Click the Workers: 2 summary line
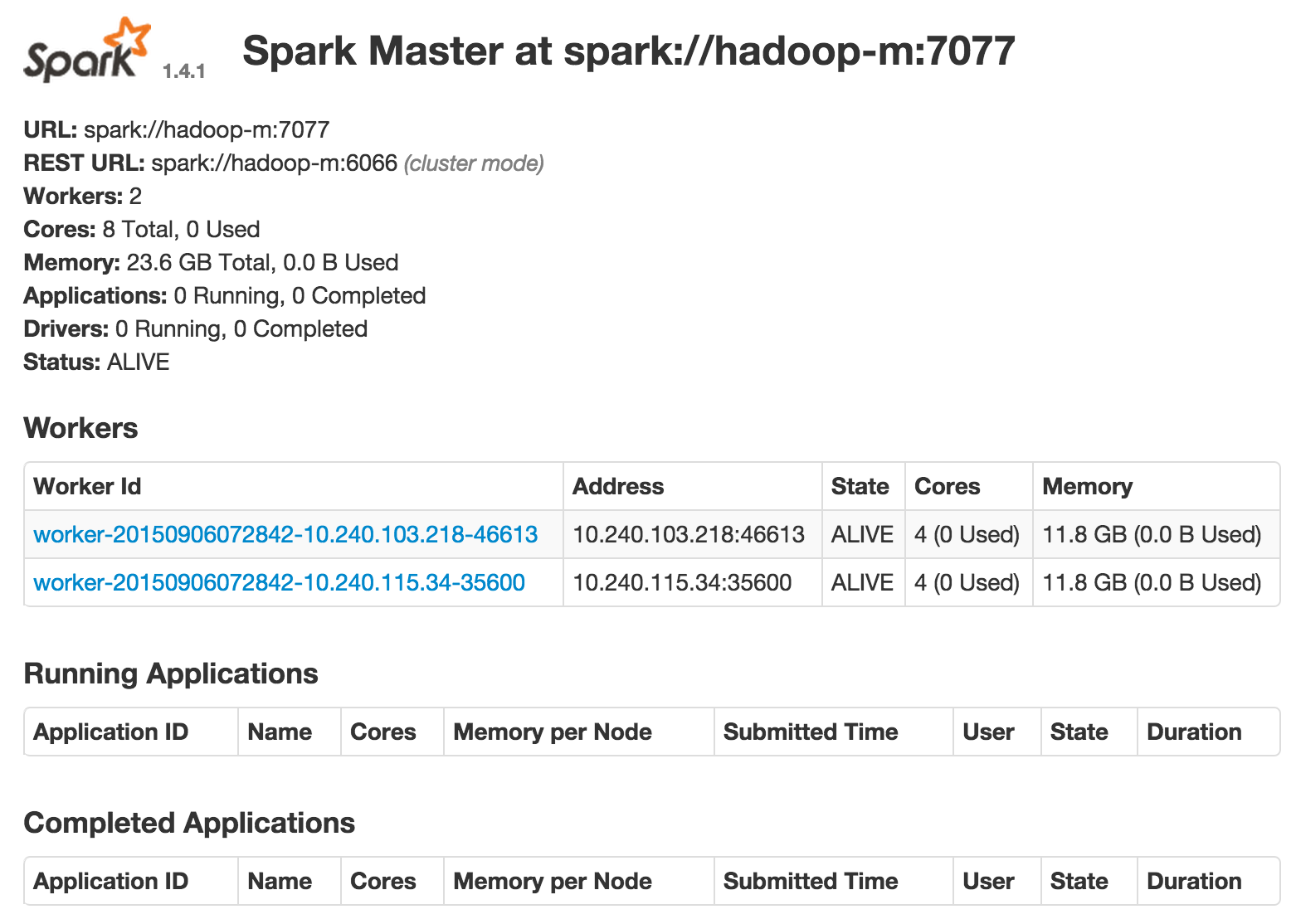This screenshot has height=924, width=1296. pos(83,196)
